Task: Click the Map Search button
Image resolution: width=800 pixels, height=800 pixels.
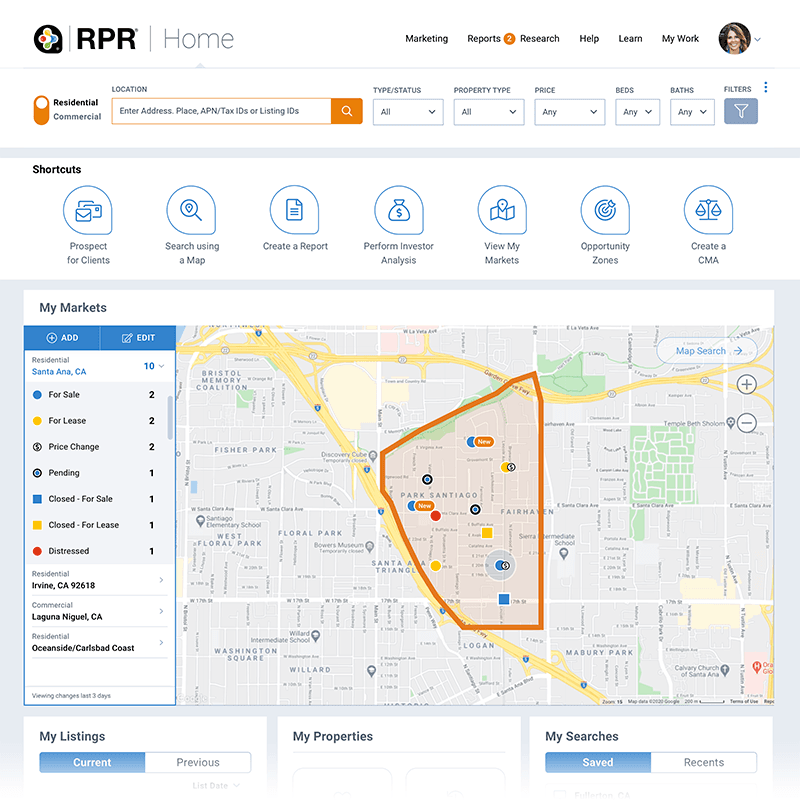Action: pos(706,351)
